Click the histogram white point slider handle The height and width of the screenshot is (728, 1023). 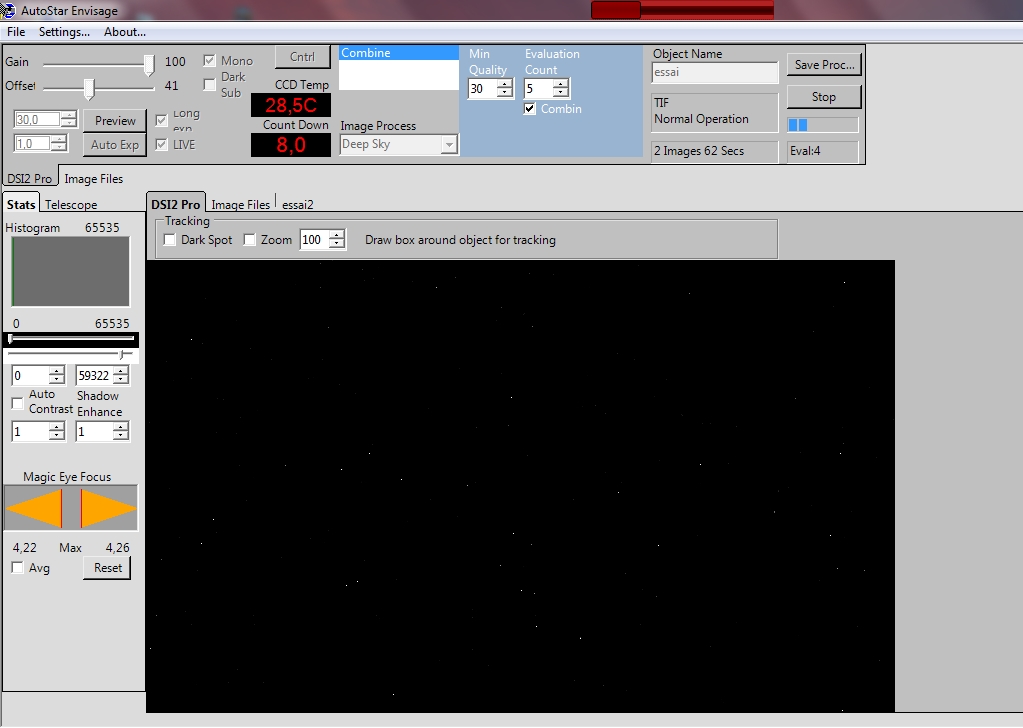[x=123, y=354]
